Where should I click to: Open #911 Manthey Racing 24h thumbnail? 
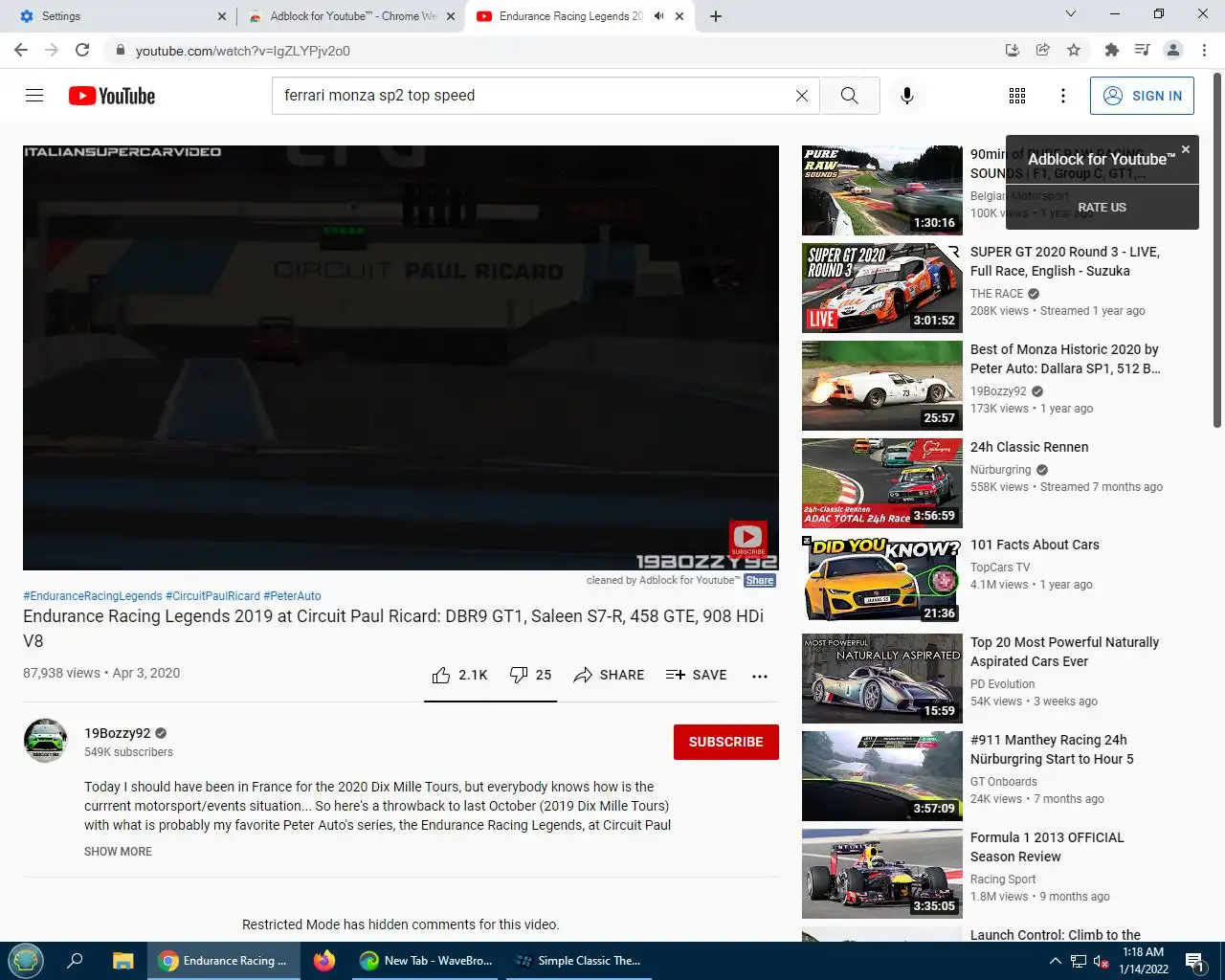click(x=882, y=776)
